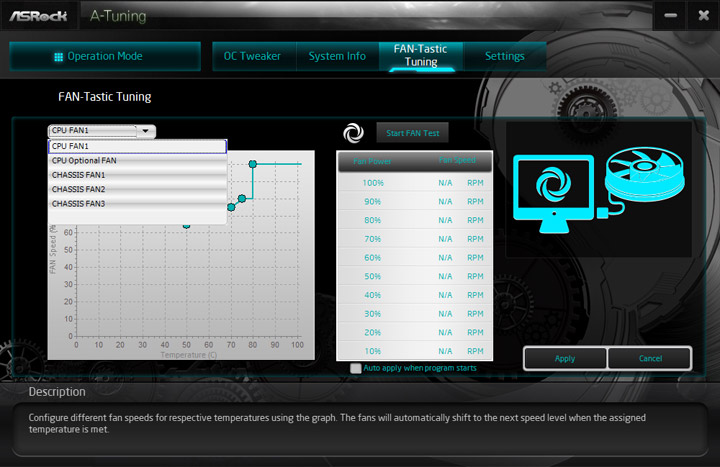Click the 100% fan power row
Image resolution: width=720 pixels, height=467 pixels.
click(415, 183)
